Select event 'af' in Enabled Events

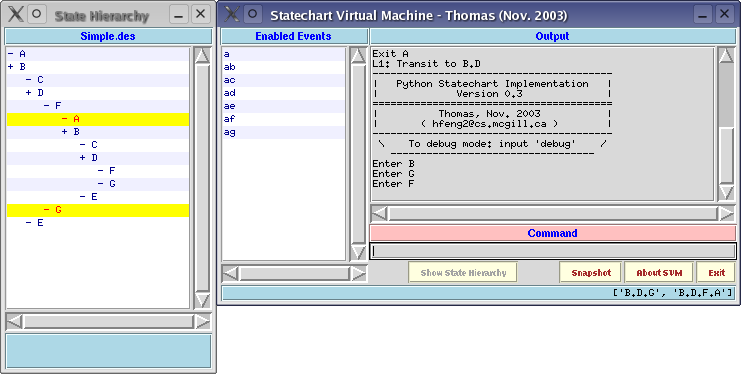point(284,119)
